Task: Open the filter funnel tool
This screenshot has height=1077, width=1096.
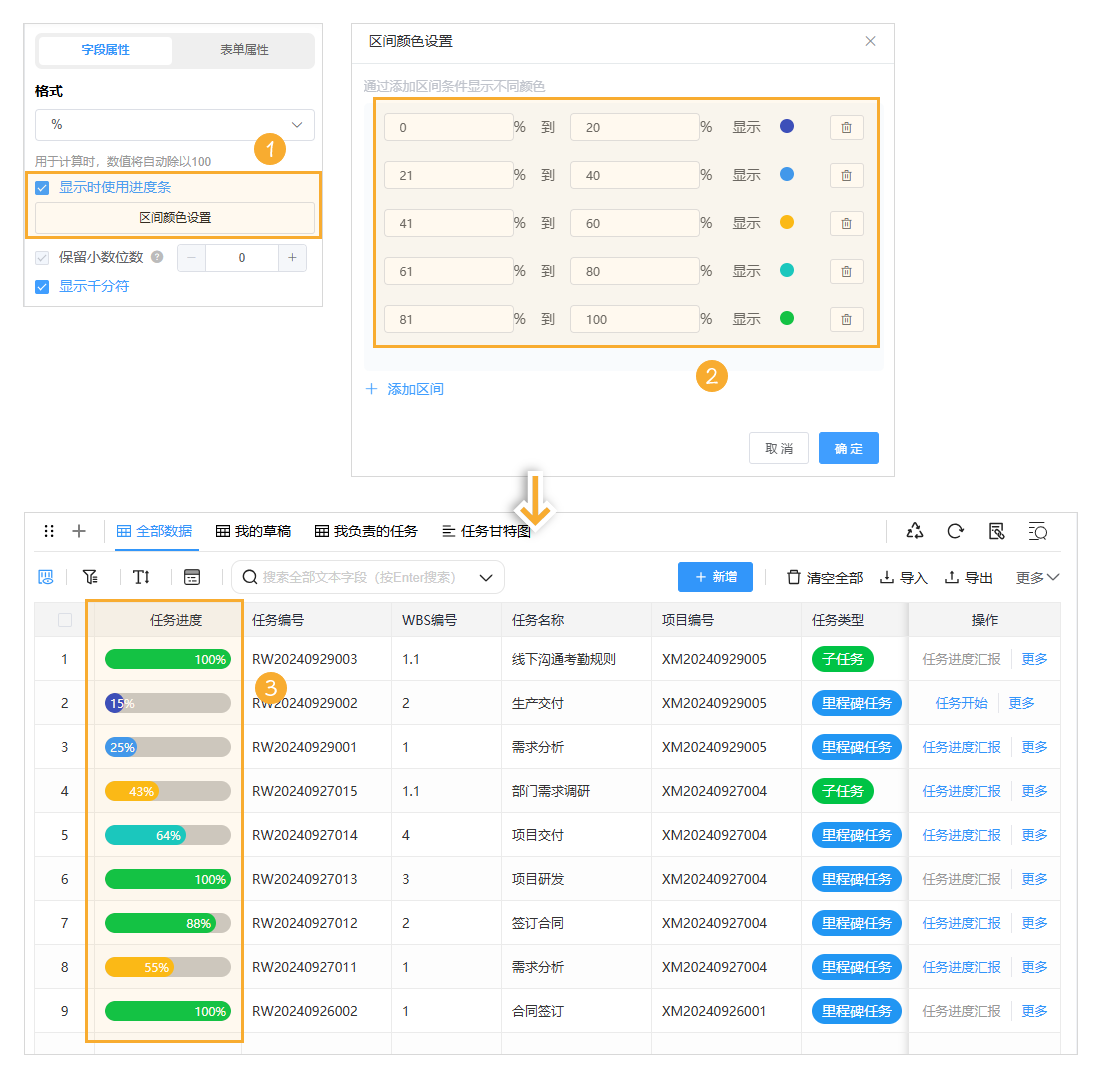Action: pyautogui.click(x=90, y=577)
